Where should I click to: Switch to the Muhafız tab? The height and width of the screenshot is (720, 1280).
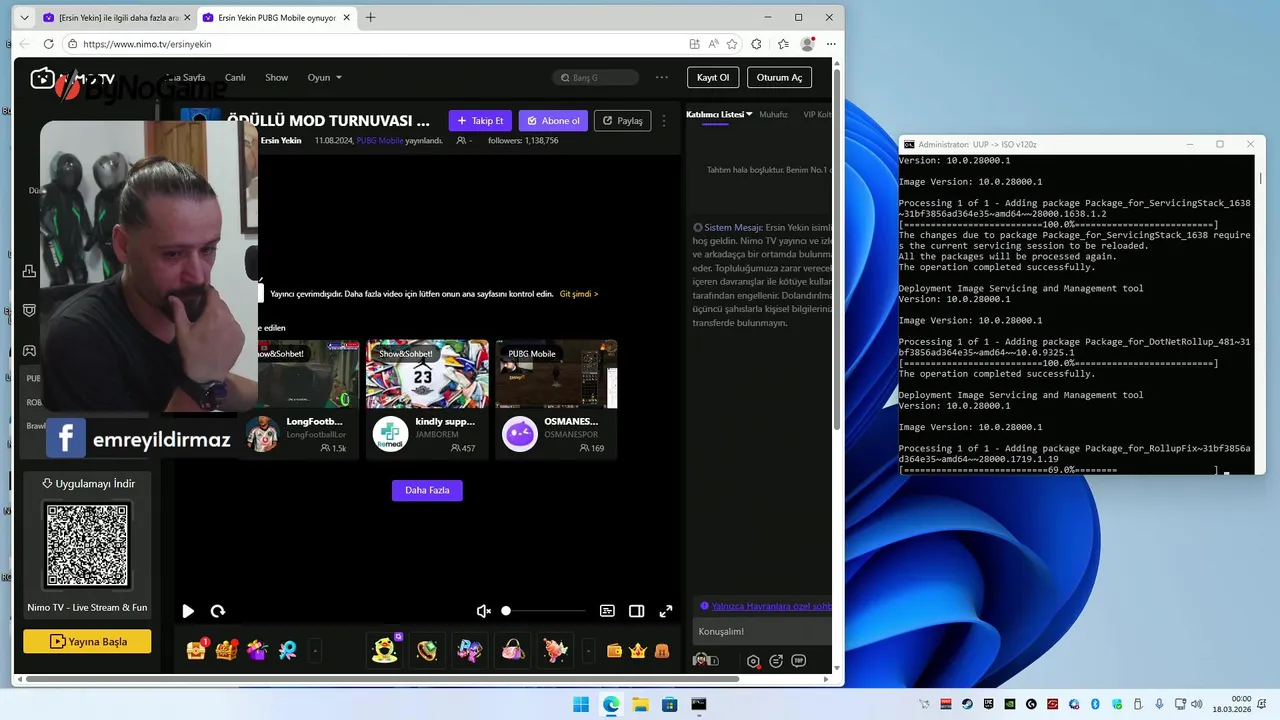pos(773,114)
